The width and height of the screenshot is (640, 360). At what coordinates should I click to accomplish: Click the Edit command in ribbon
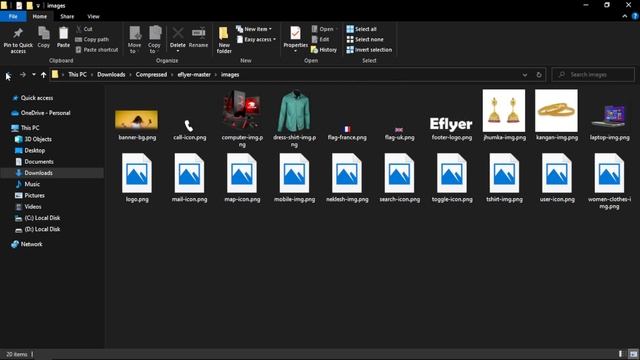(320, 40)
